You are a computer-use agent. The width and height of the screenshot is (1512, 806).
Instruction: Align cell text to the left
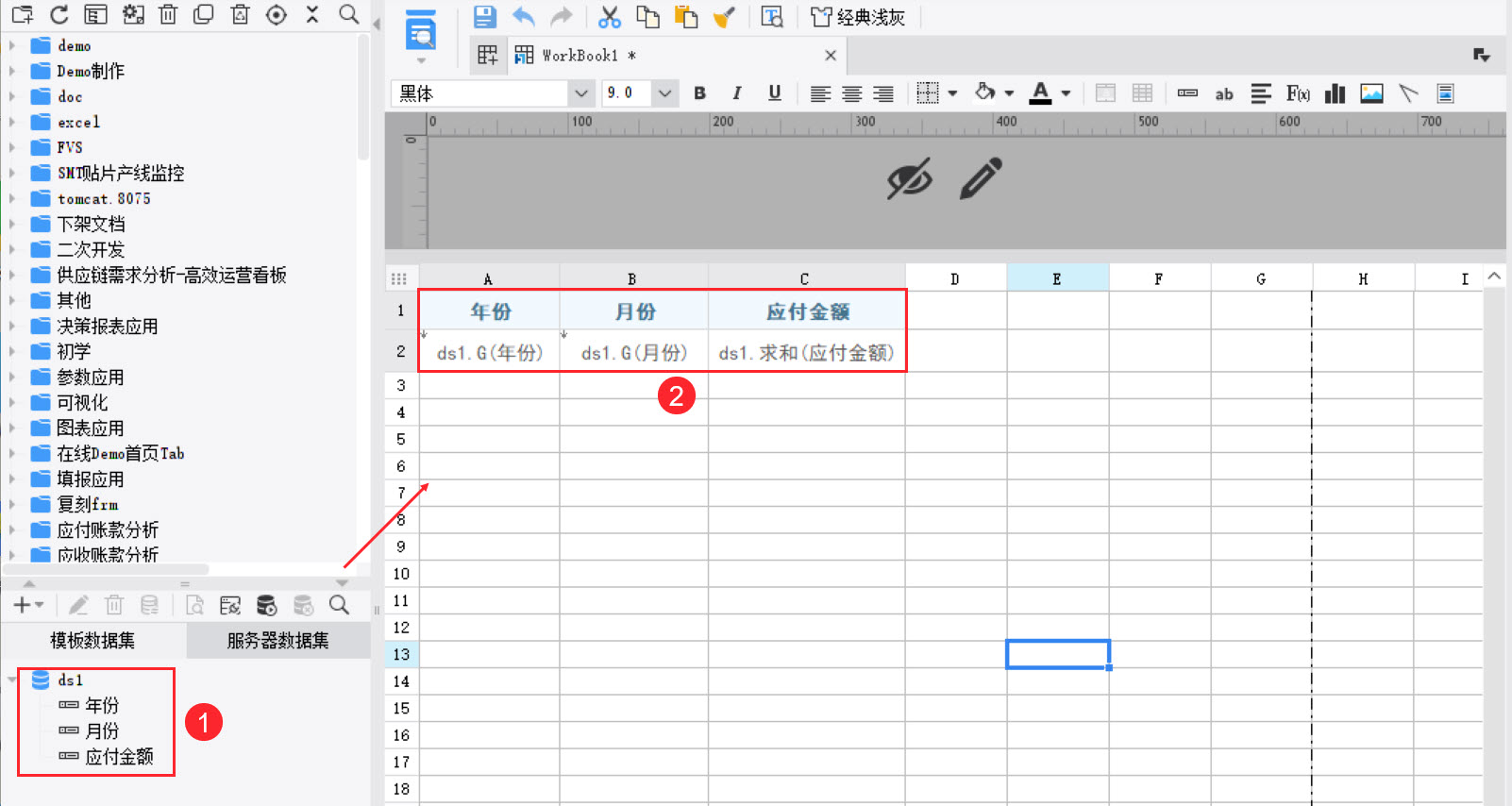(x=820, y=92)
